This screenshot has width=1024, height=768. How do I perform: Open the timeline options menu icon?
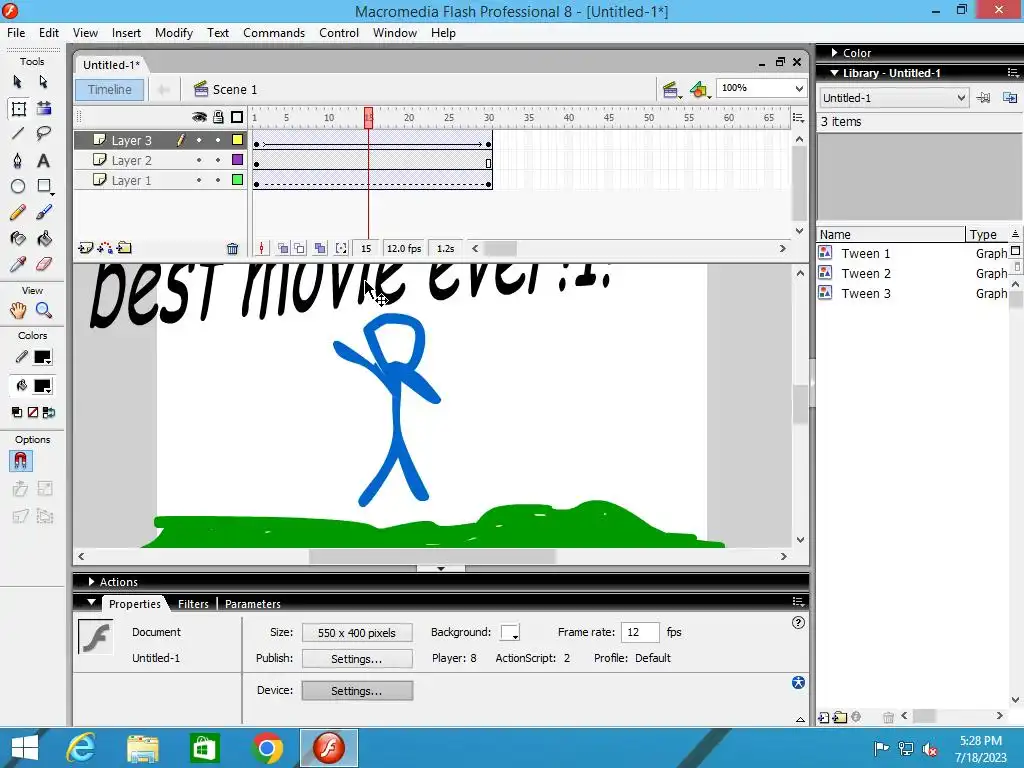[x=798, y=118]
